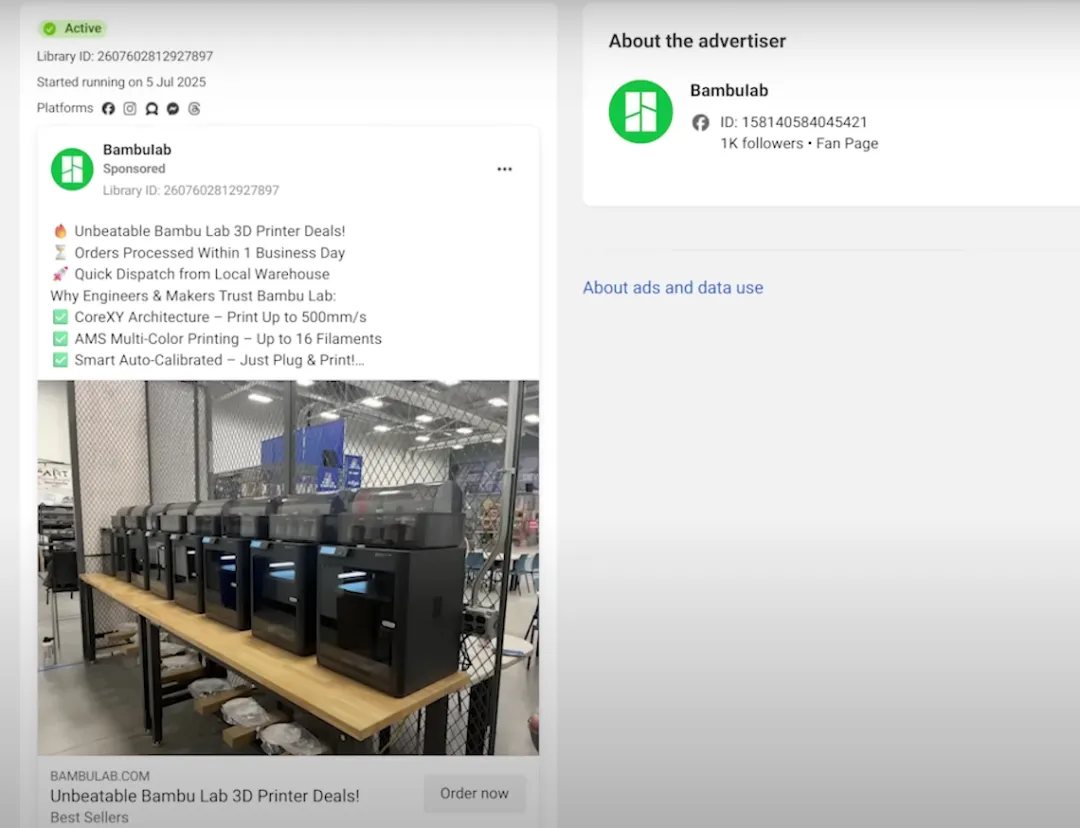The width and height of the screenshot is (1080, 828).
Task: Click the 'Sponsored' label in the ad
Action: click(134, 169)
